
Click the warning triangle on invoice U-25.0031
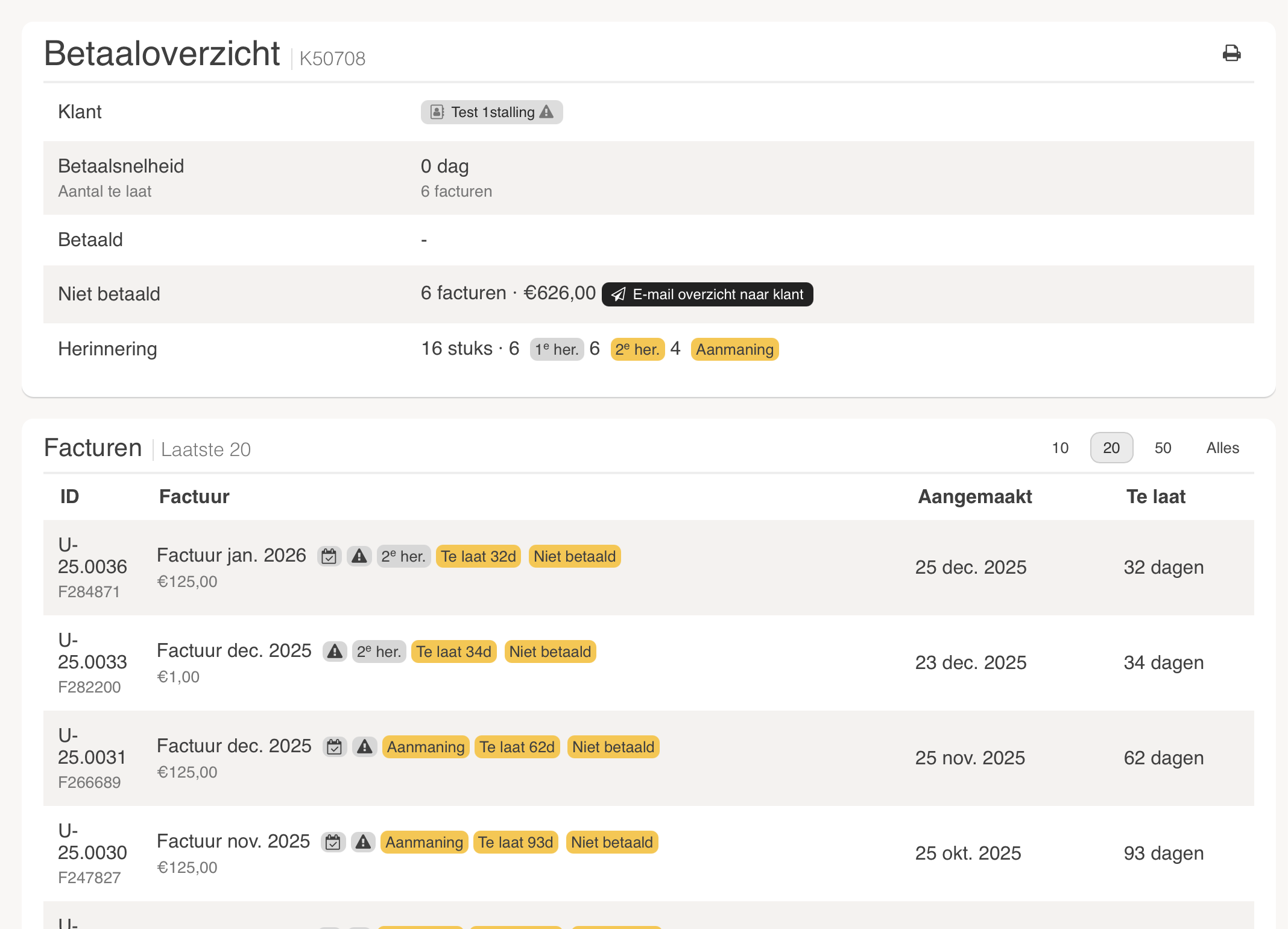tap(365, 747)
